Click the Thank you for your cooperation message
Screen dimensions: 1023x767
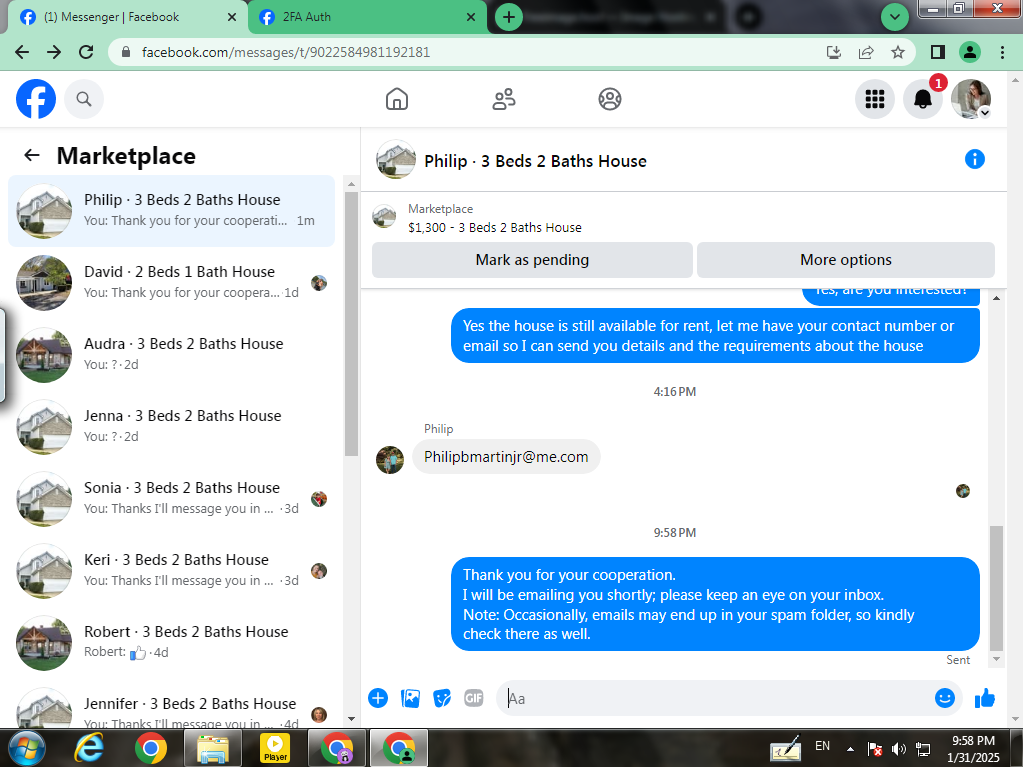coord(715,604)
